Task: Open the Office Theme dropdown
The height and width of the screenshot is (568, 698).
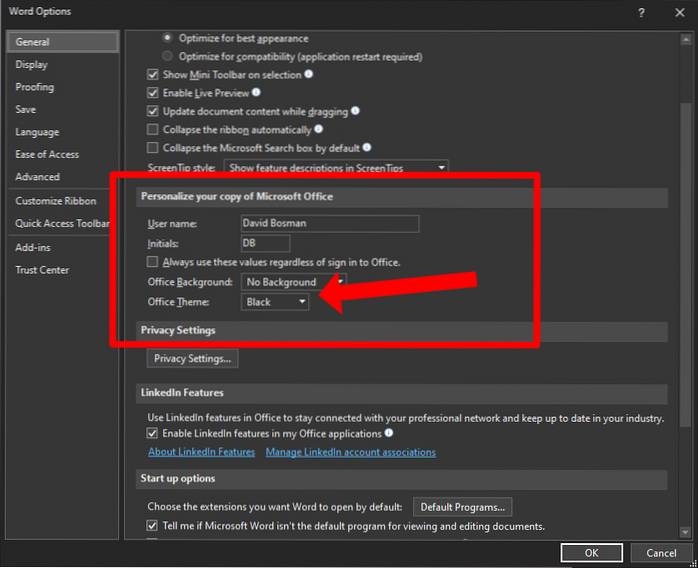Action: coord(276,302)
